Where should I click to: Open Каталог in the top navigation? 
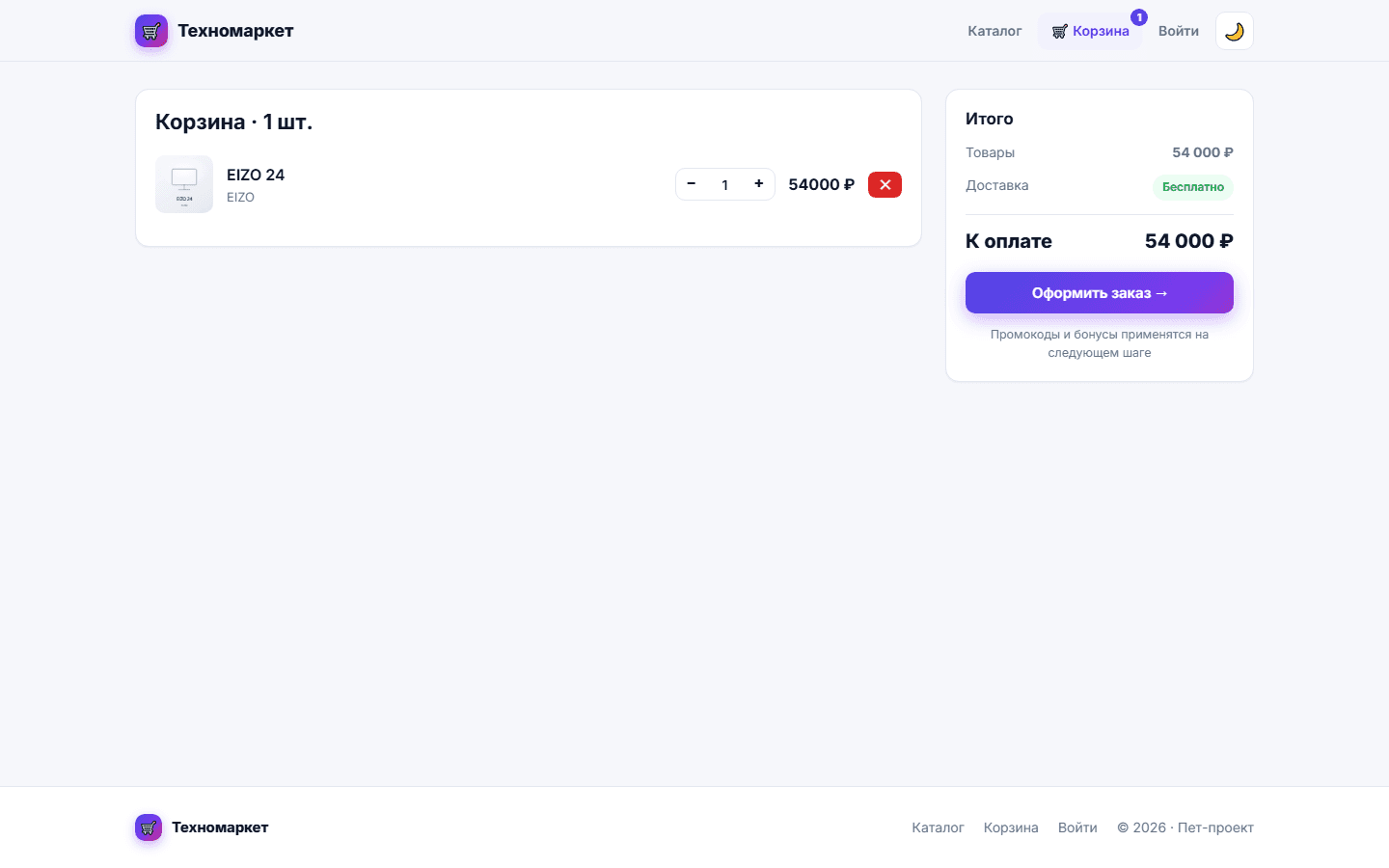coord(994,31)
